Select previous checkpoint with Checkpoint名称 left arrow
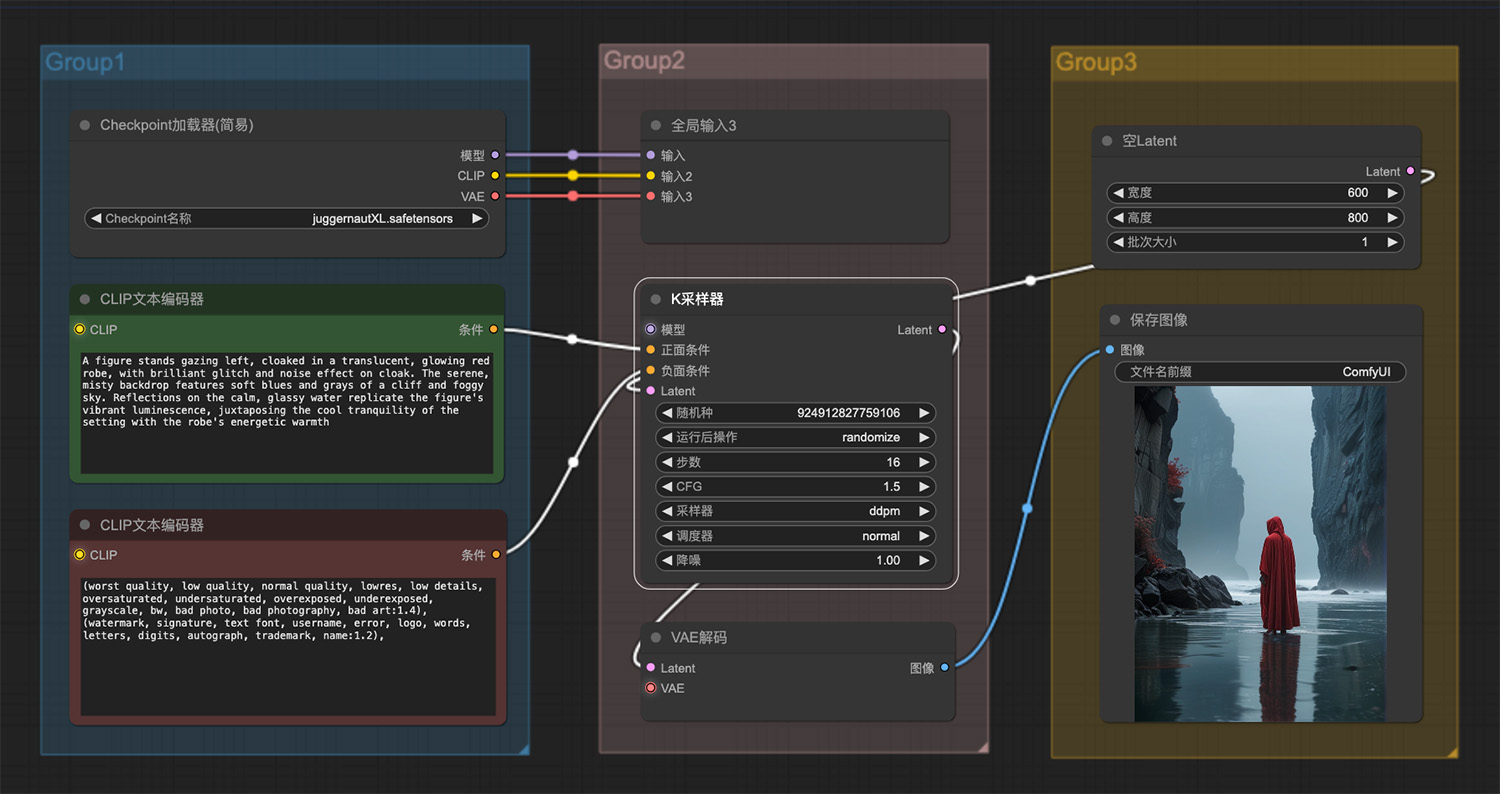This screenshot has width=1500, height=794. pos(96,218)
